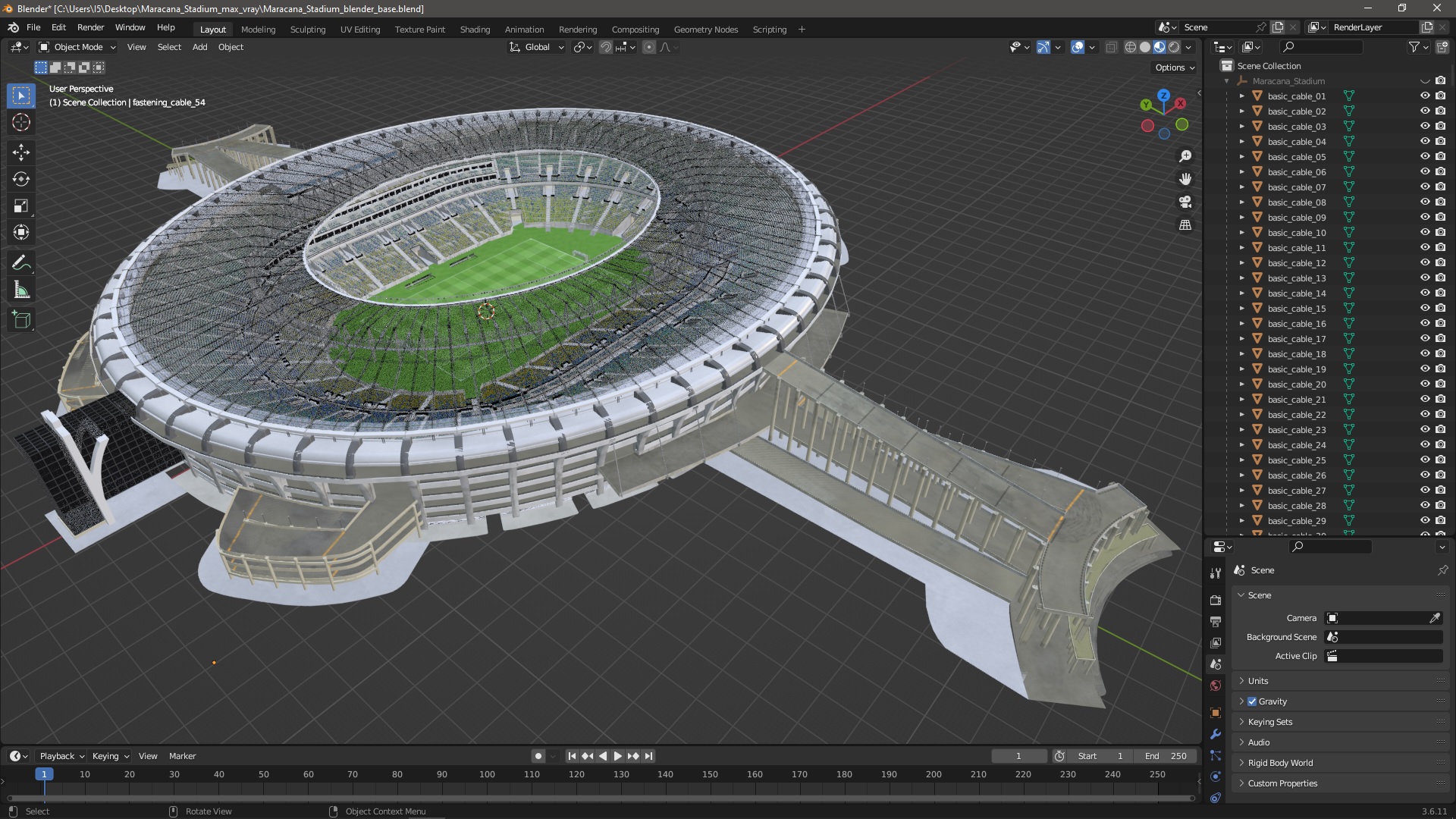Open the Object properties tab
The height and width of the screenshot is (819, 1456).
(1216, 713)
